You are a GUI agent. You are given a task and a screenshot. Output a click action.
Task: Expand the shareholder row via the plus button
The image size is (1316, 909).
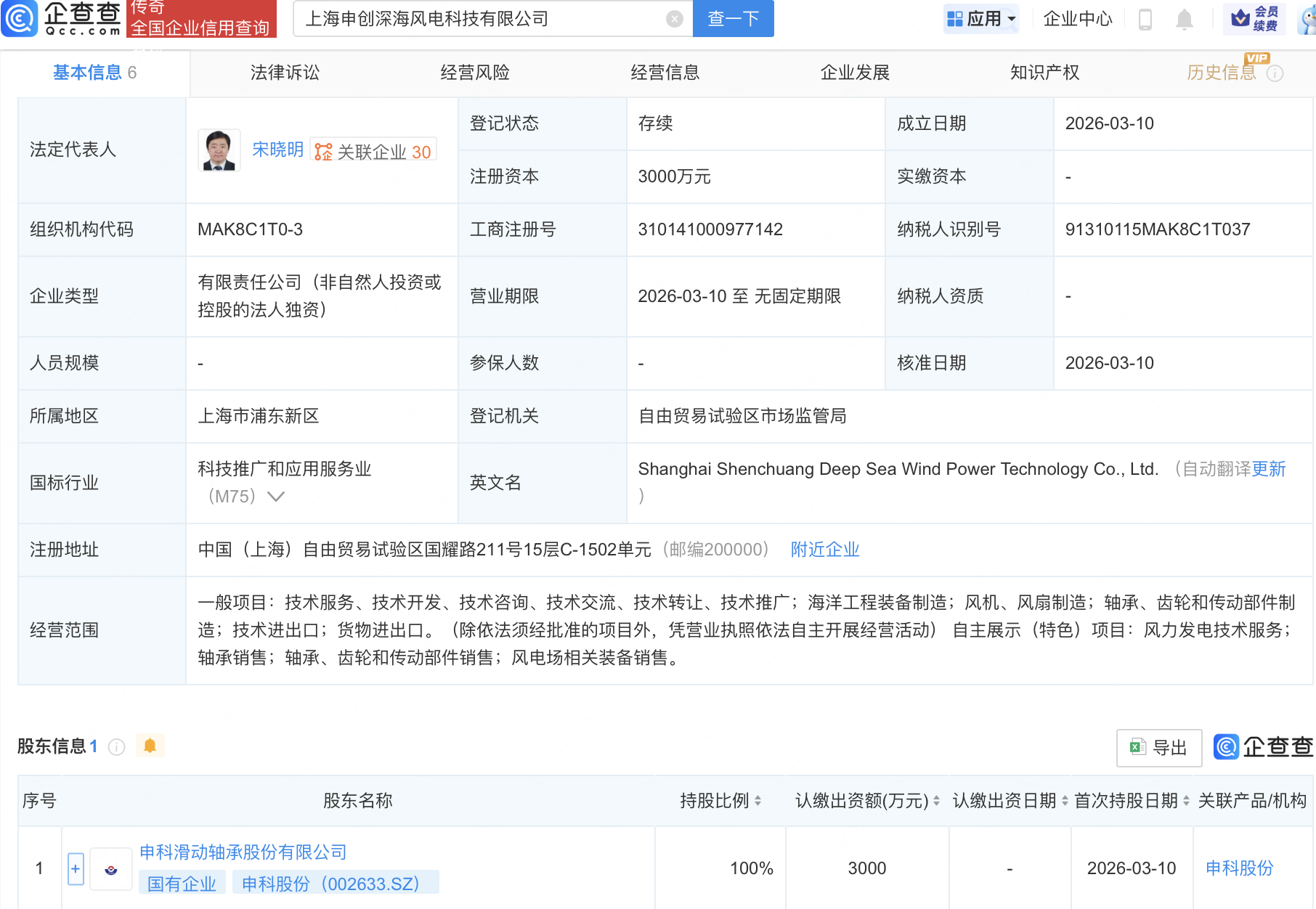[75, 868]
